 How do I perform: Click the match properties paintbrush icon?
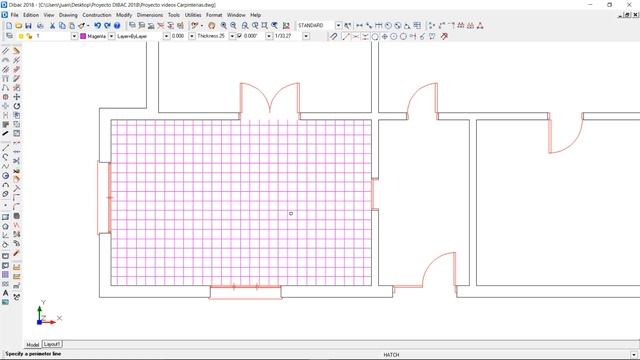pos(82,25)
